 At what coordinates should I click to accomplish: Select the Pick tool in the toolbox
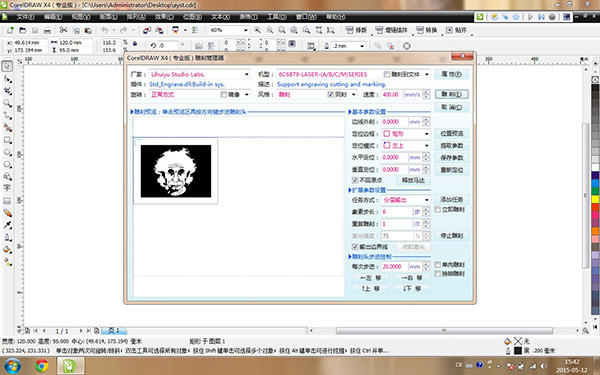tap(7, 66)
